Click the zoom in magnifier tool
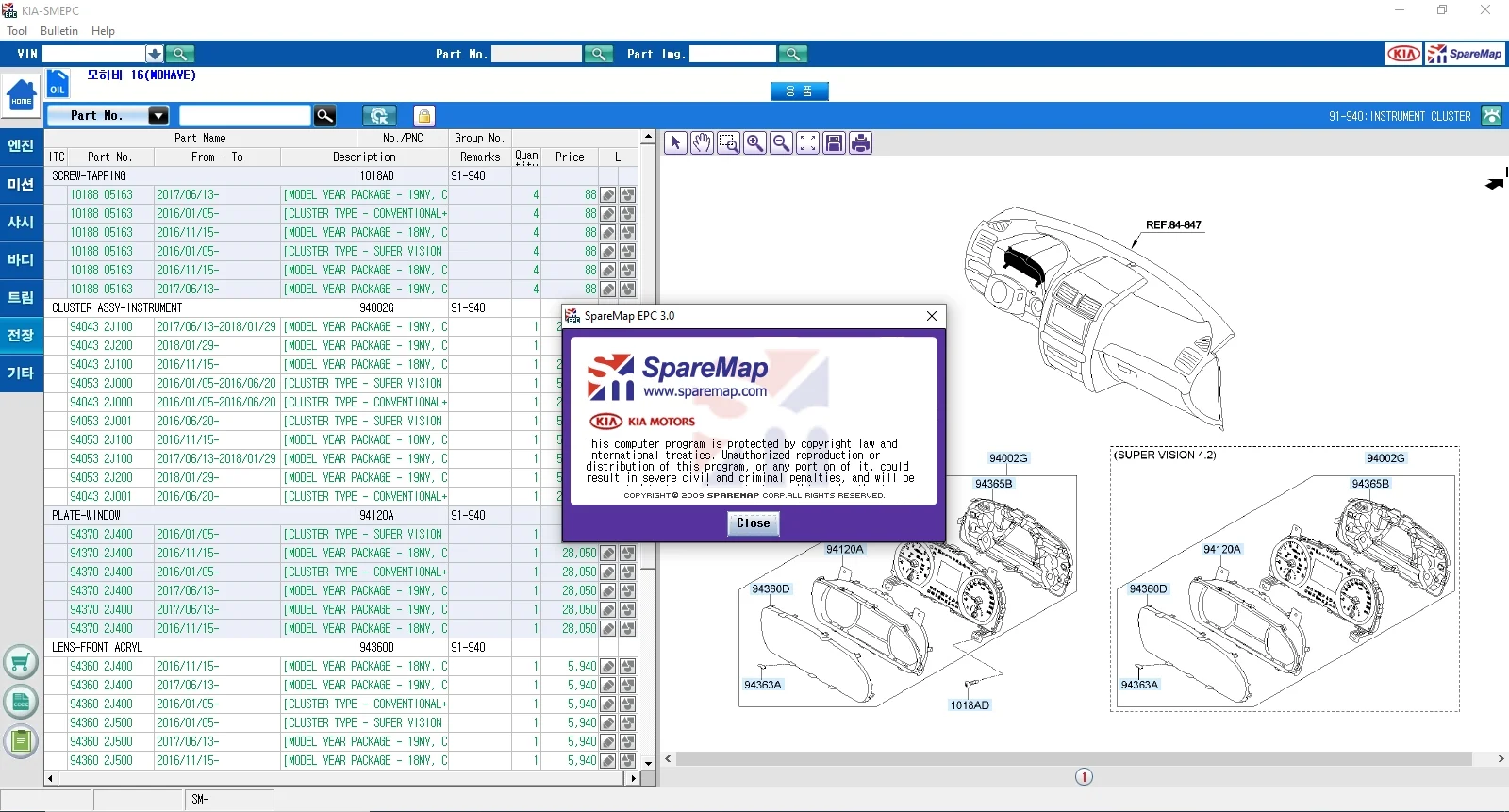The width and height of the screenshot is (1509, 812). pyautogui.click(x=754, y=143)
